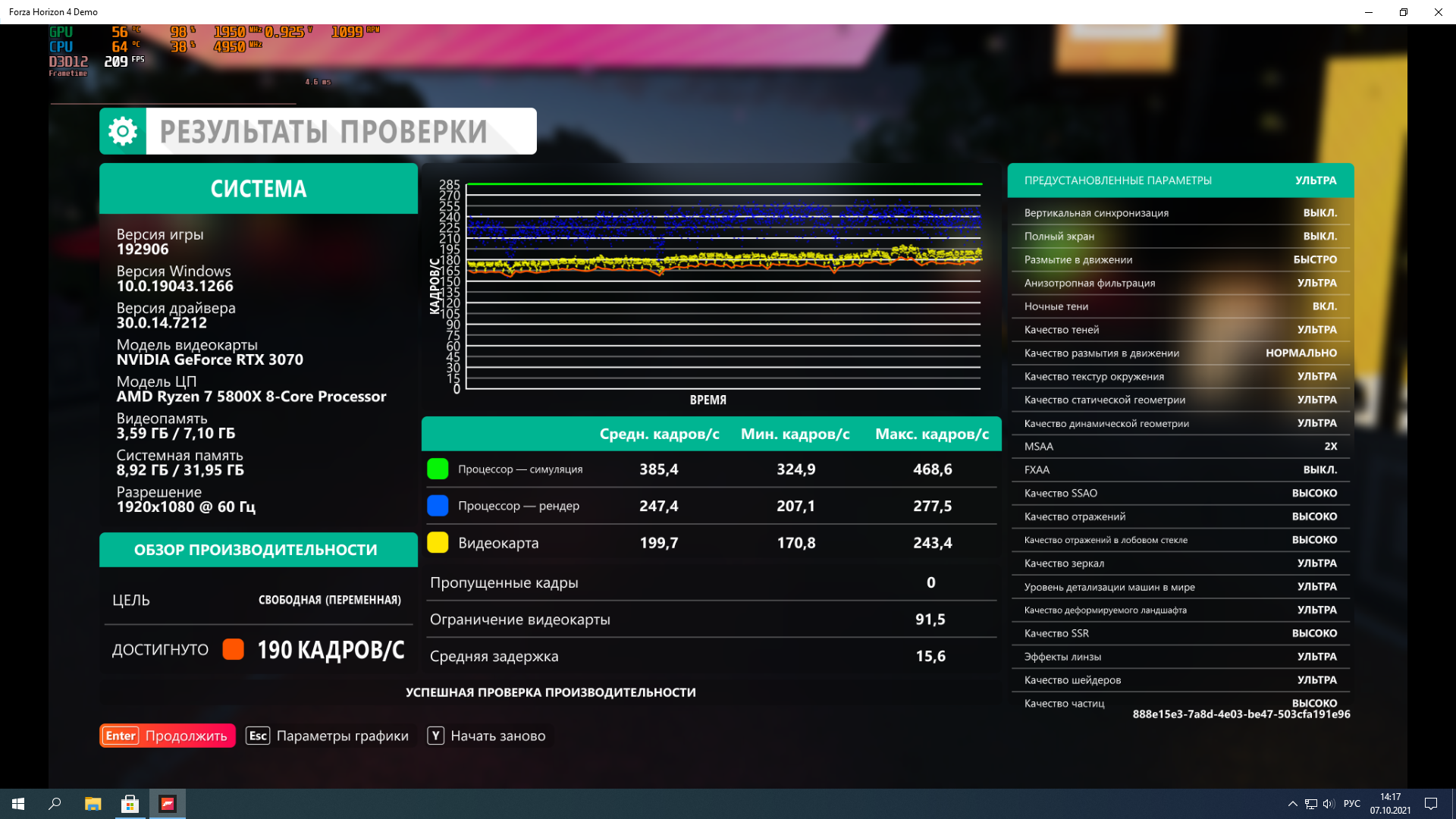Open Параметры графики via Esc button
This screenshot has width=1456, height=819.
(328, 736)
